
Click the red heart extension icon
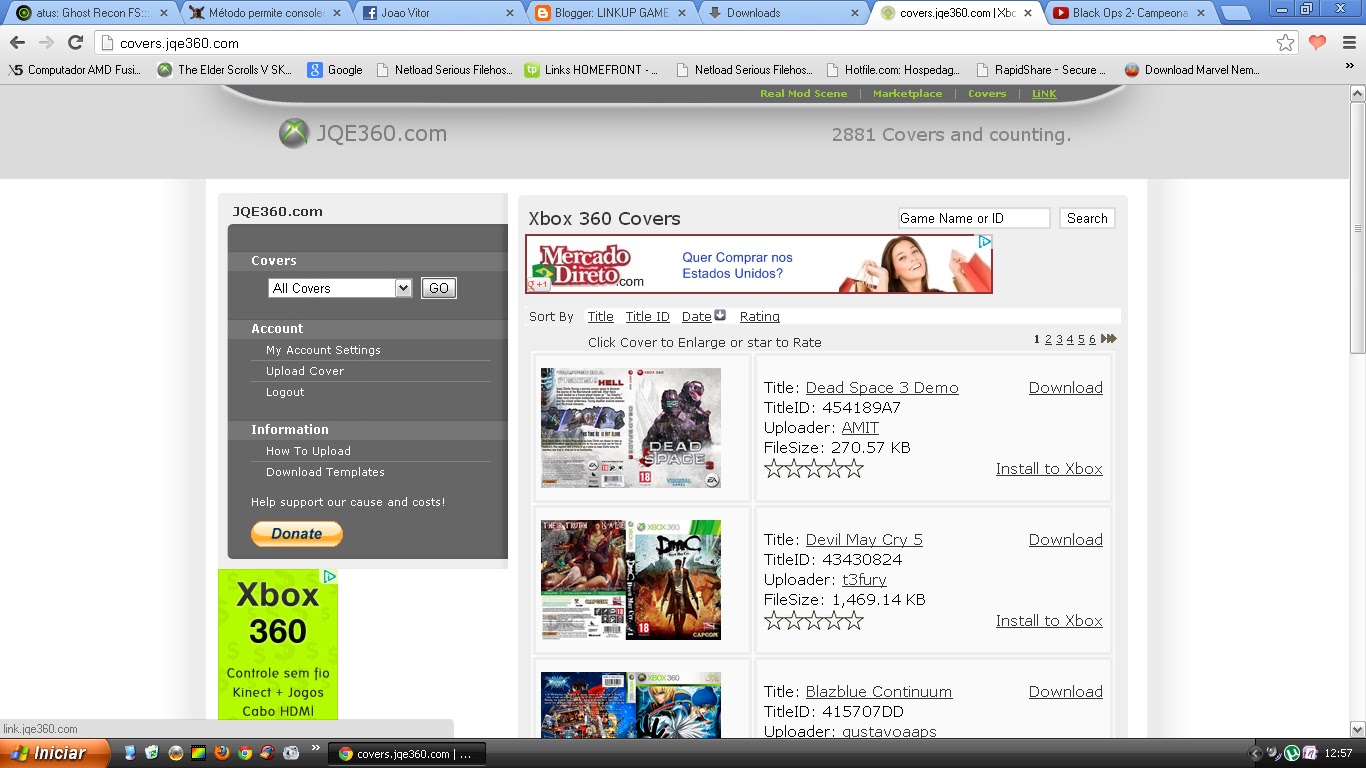click(x=1317, y=43)
